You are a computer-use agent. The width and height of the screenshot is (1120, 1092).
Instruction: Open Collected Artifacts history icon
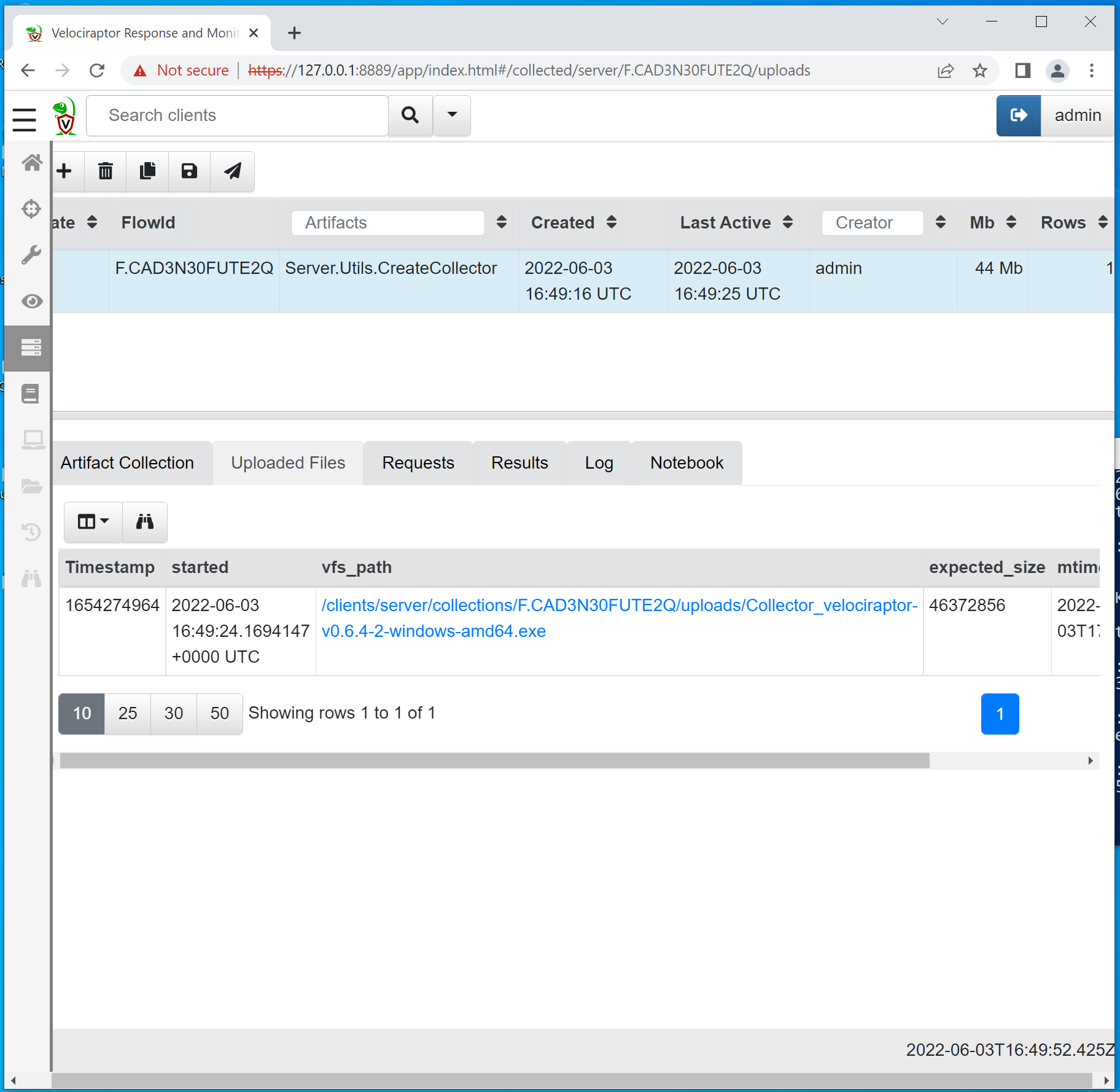pyautogui.click(x=31, y=532)
